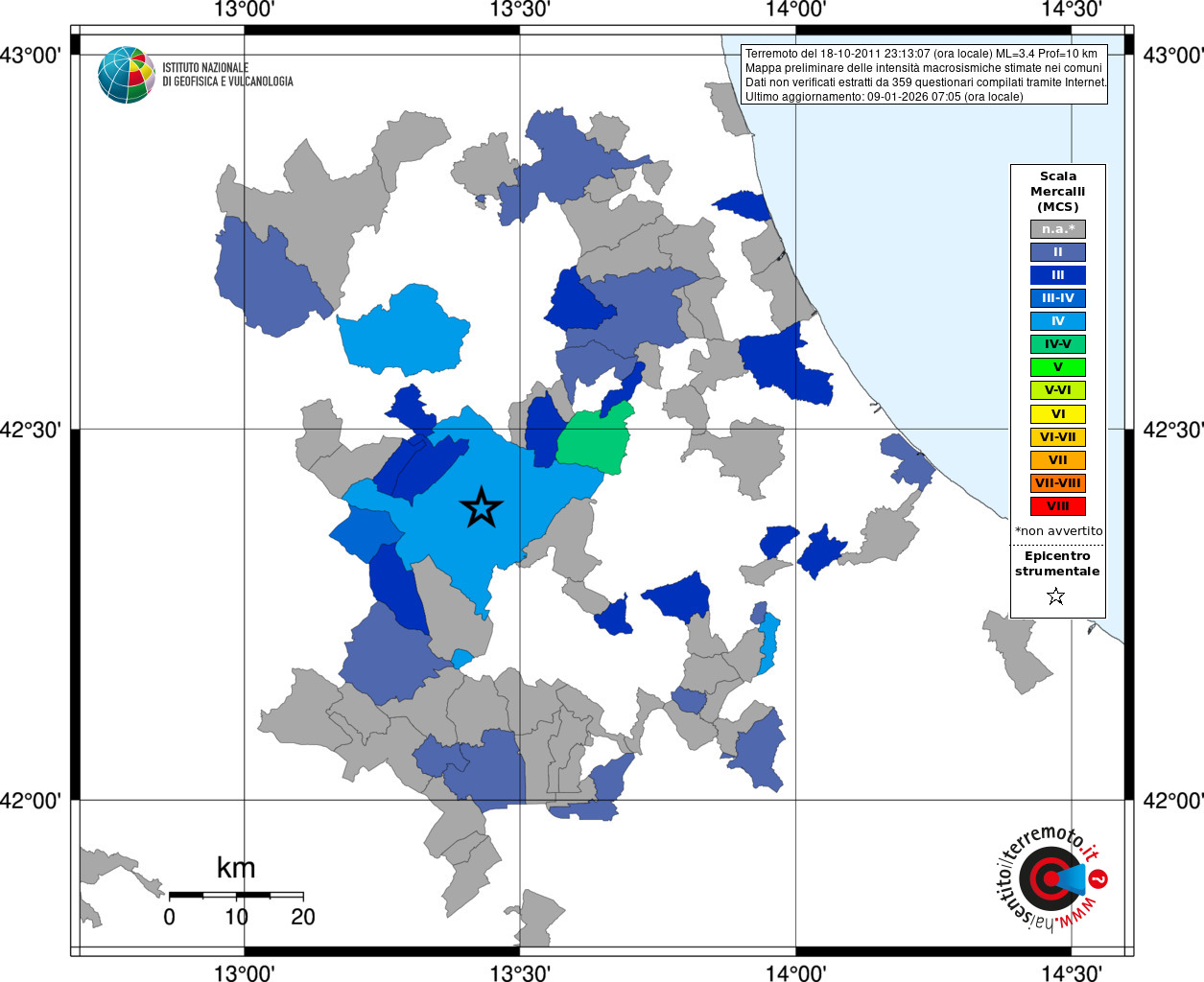Click the III-IV intensity legend swatch
The height and width of the screenshot is (982, 1204).
click(x=1058, y=298)
